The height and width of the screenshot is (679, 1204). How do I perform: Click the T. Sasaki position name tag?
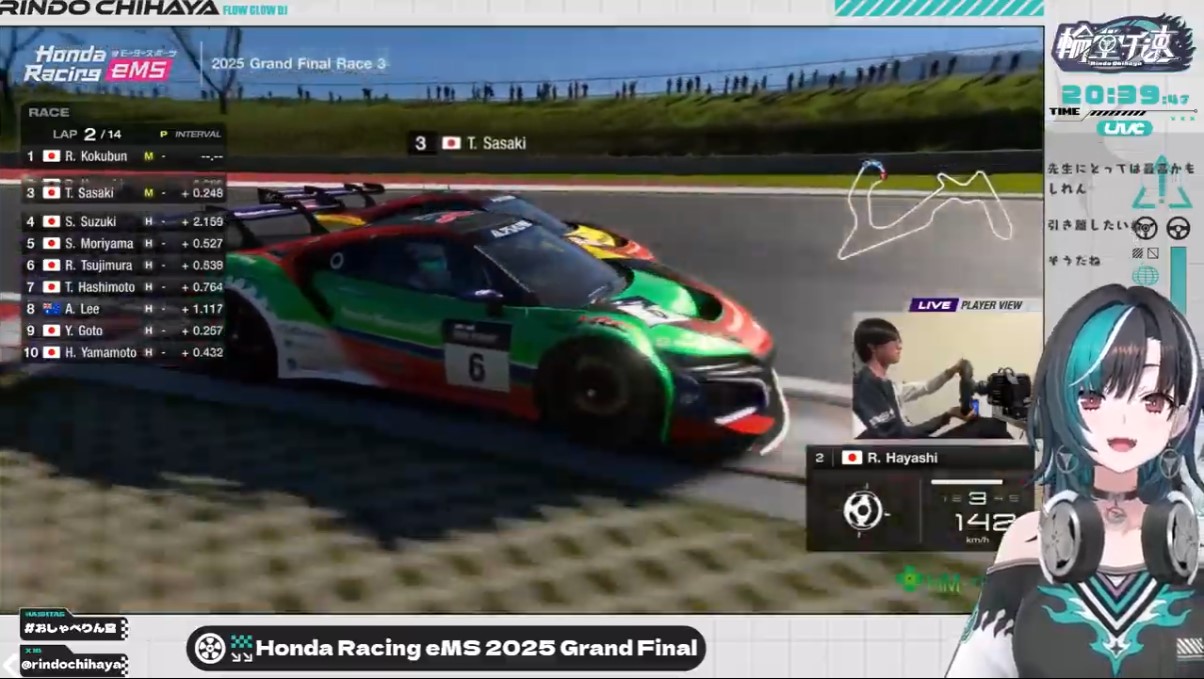(x=469, y=143)
